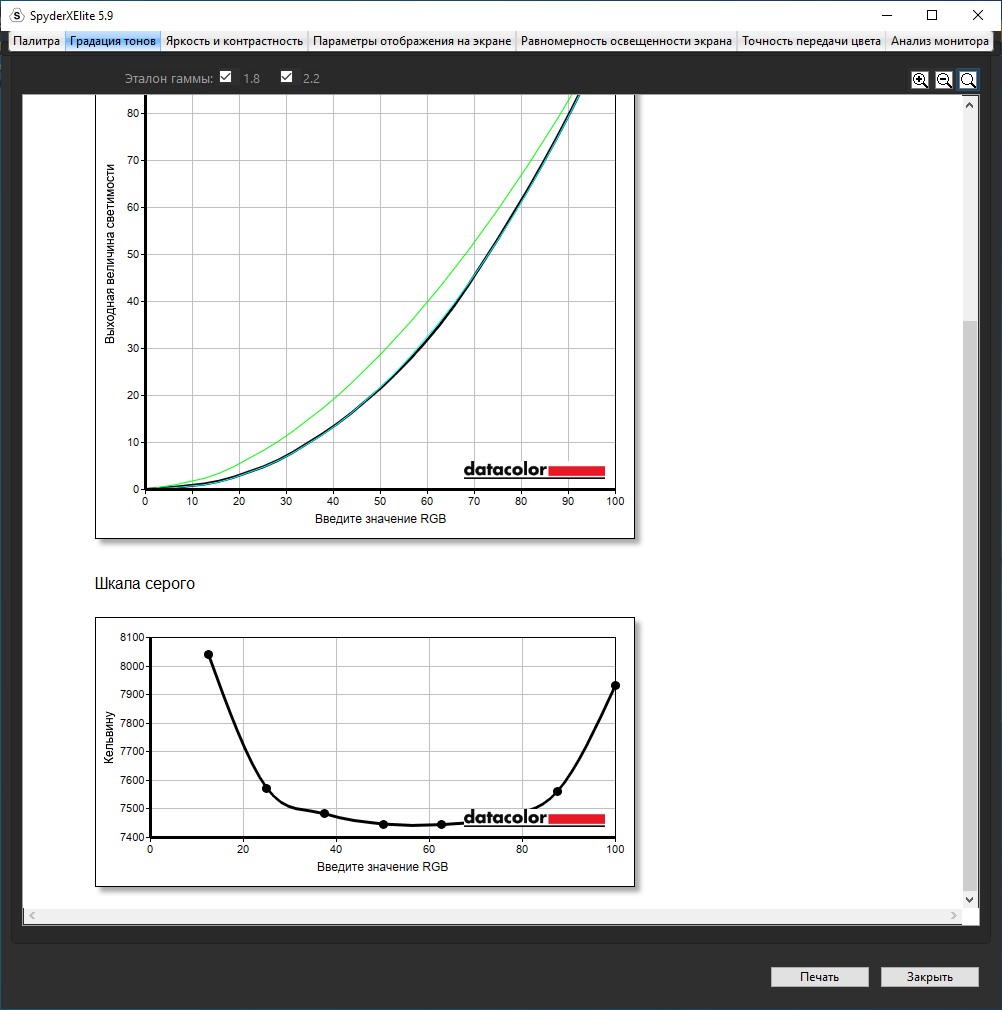Toggle the gamma 2.2 reference checkbox
Image resolution: width=1002 pixels, height=1010 pixels.
[x=287, y=77]
